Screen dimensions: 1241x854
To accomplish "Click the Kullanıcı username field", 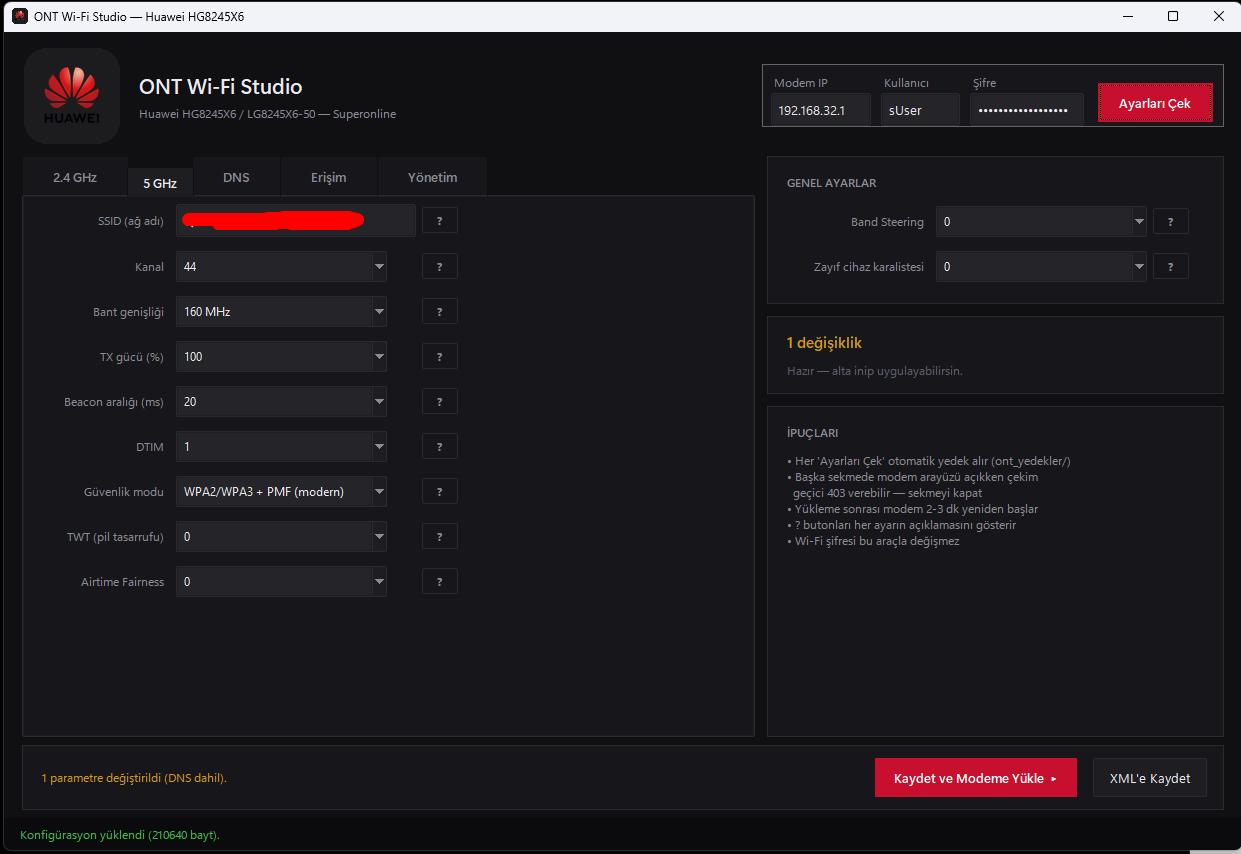I will [x=920, y=110].
